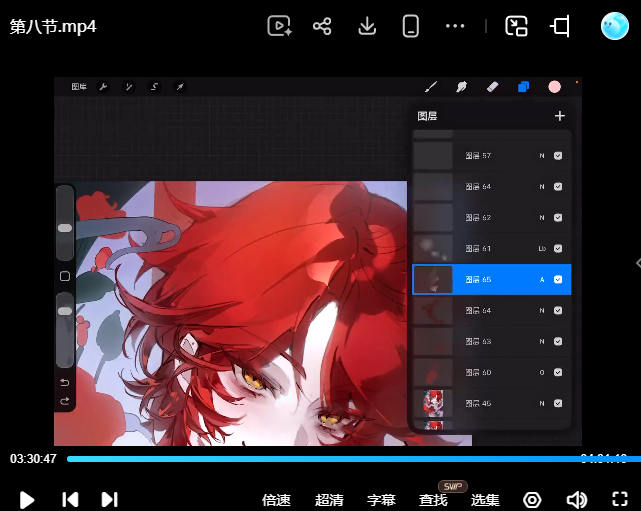Hide layer 57 via its checkbox
This screenshot has height=511, width=641.
[x=558, y=156]
